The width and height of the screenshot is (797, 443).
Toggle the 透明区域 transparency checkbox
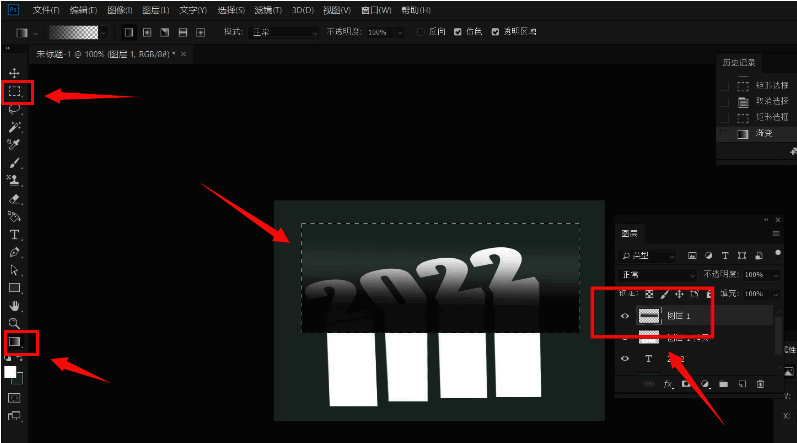pyautogui.click(x=495, y=32)
